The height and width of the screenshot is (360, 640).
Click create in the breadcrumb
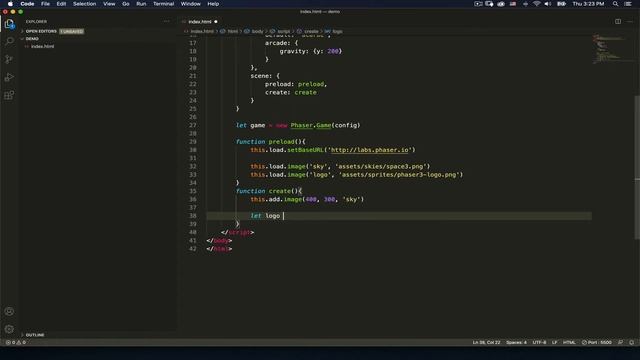(x=311, y=31)
